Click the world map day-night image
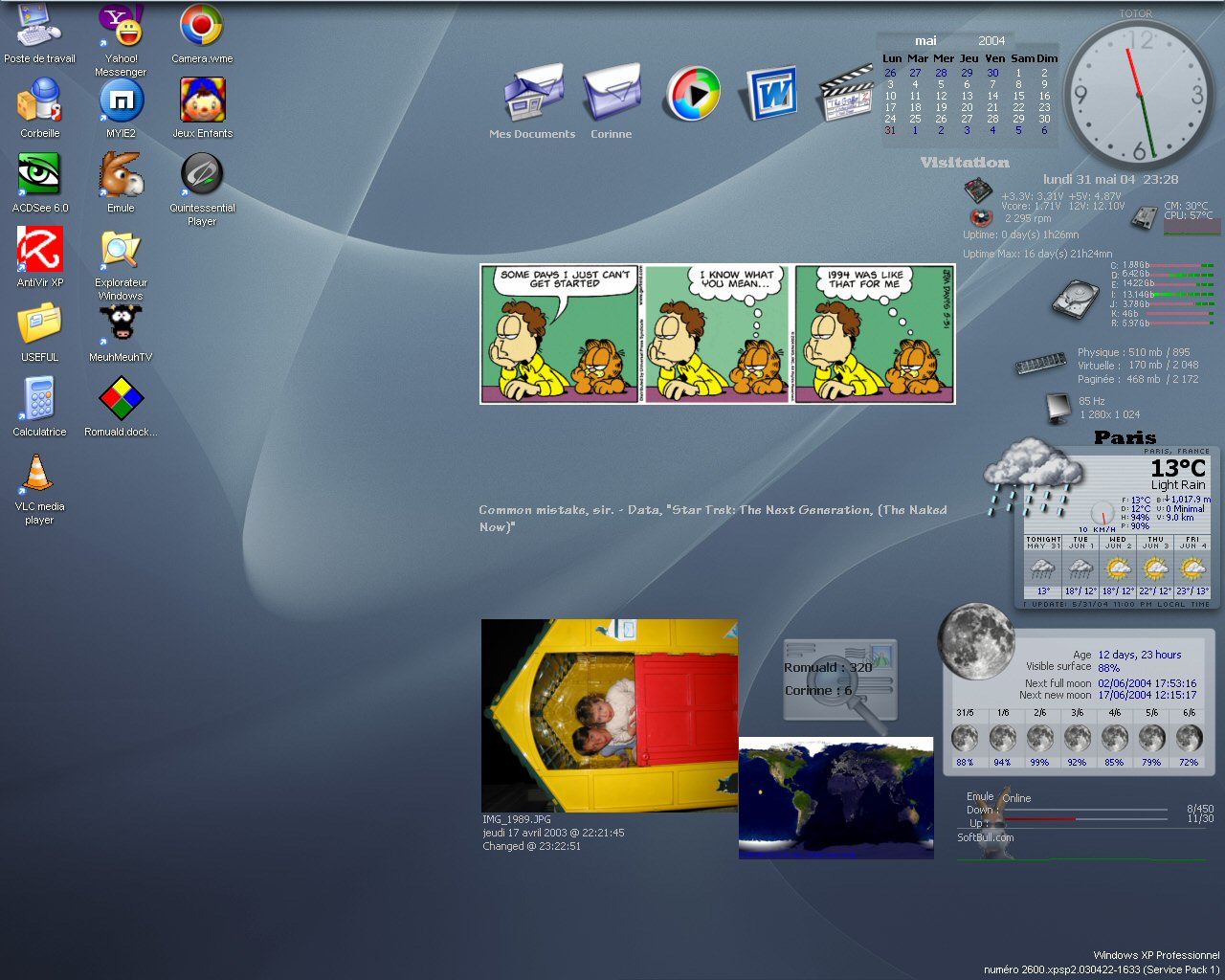 pos(835,798)
